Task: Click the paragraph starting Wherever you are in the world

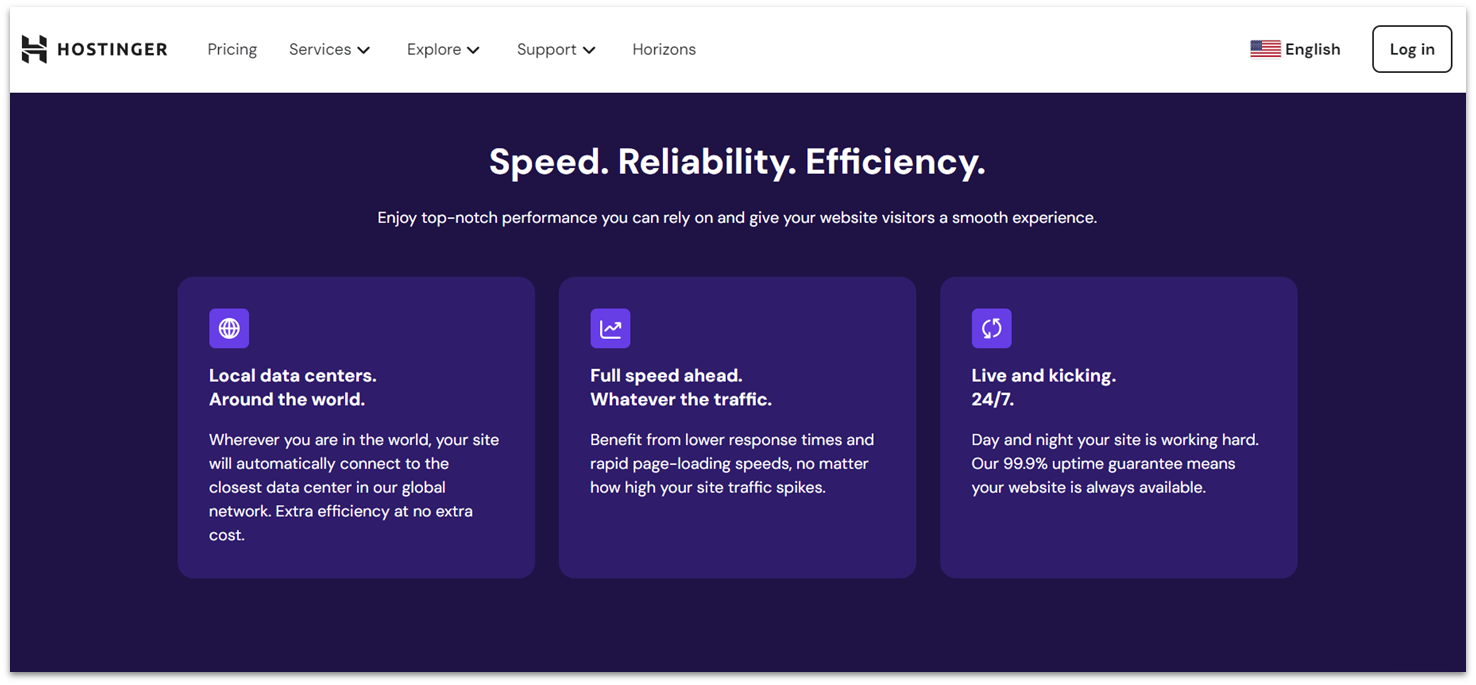Action: pyautogui.click(x=354, y=487)
